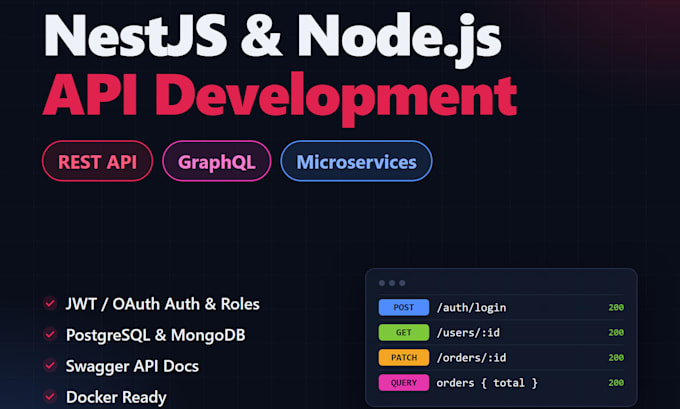
Task: Click the 200 status on /orders/:id row
Action: click(616, 358)
